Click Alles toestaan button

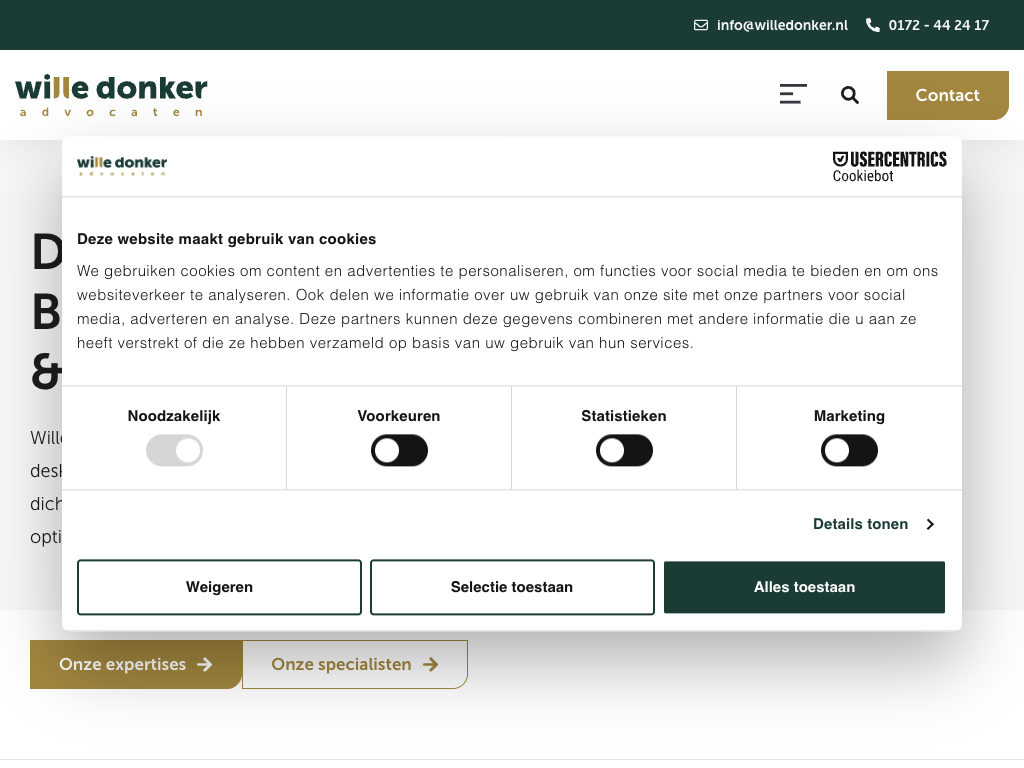pos(805,587)
